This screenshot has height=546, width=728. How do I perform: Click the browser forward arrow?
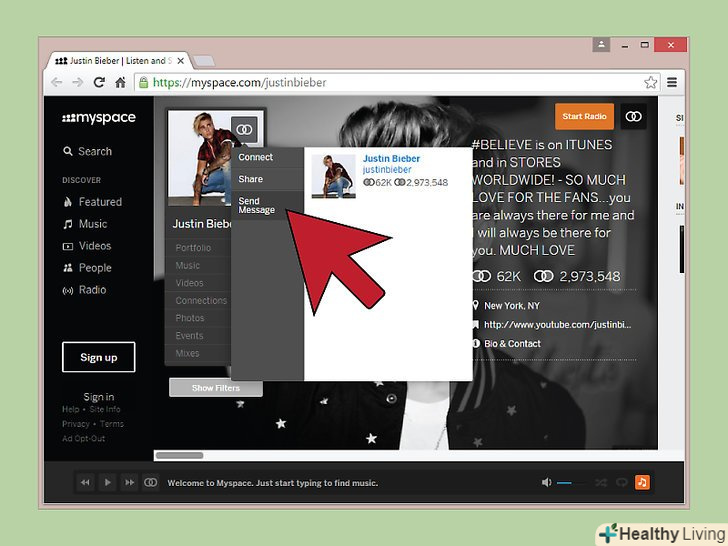78,83
